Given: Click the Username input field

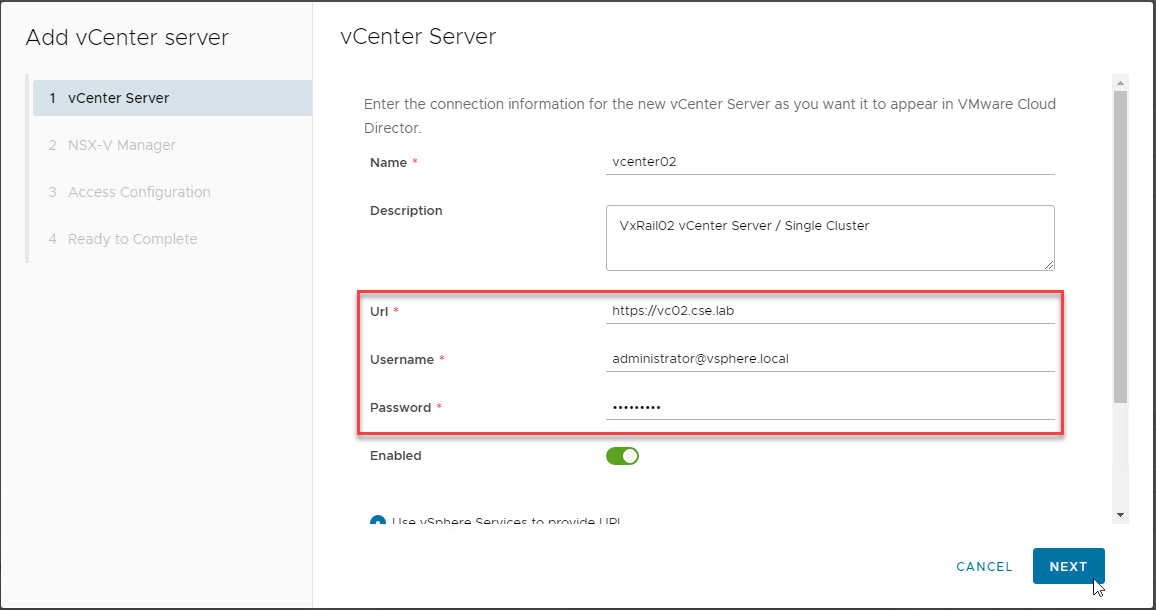Looking at the screenshot, I should coord(830,359).
